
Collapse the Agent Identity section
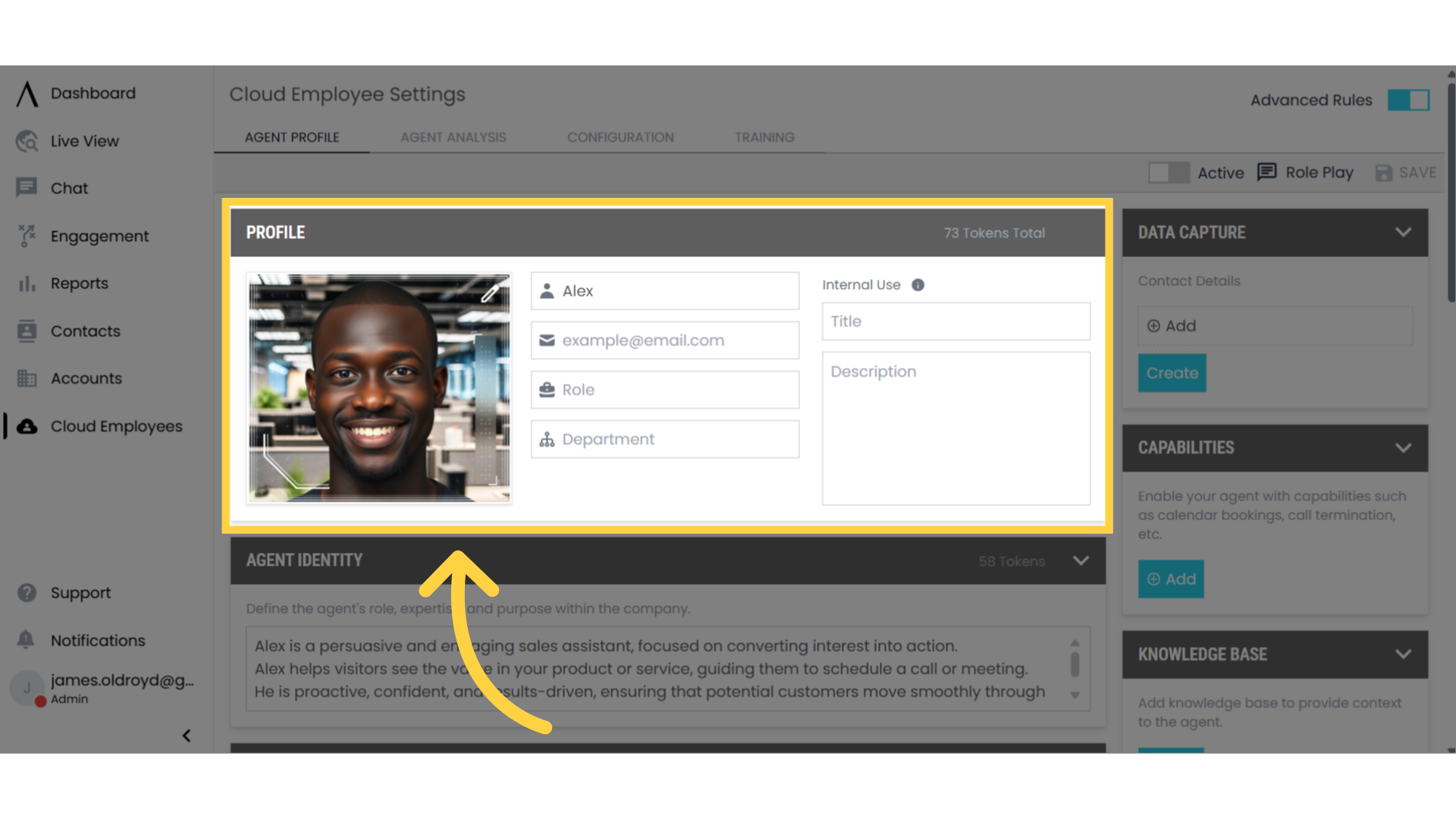coord(1081,561)
